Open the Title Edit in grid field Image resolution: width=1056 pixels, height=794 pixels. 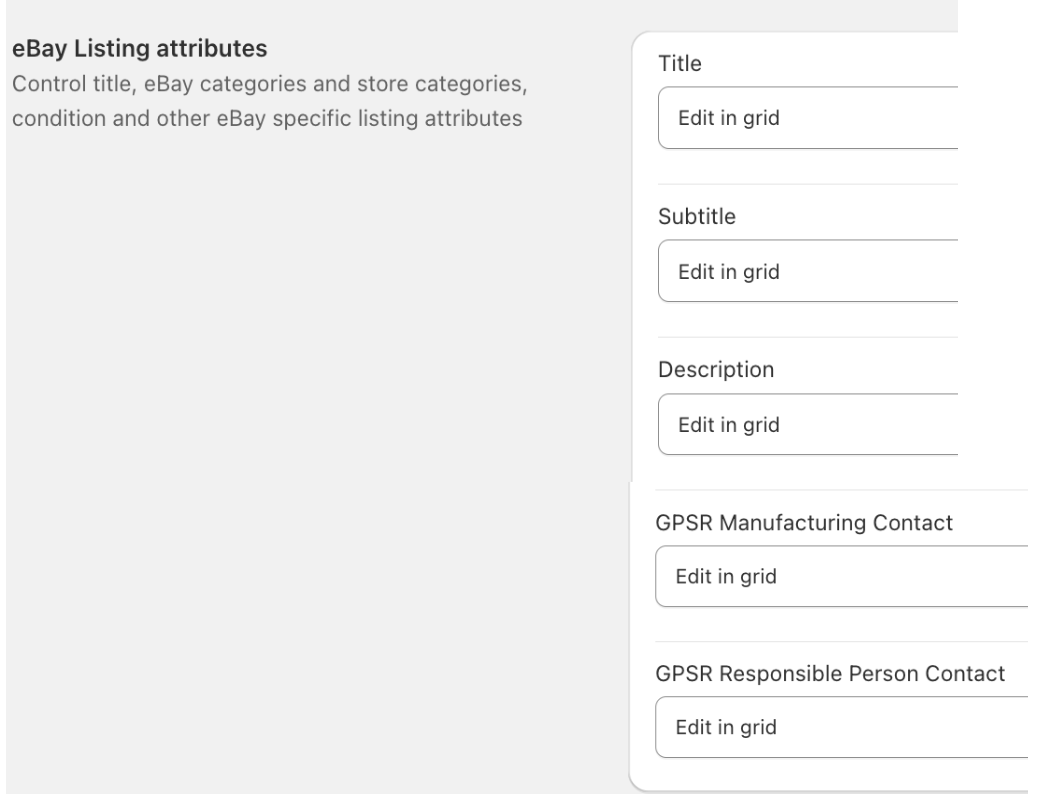808,118
